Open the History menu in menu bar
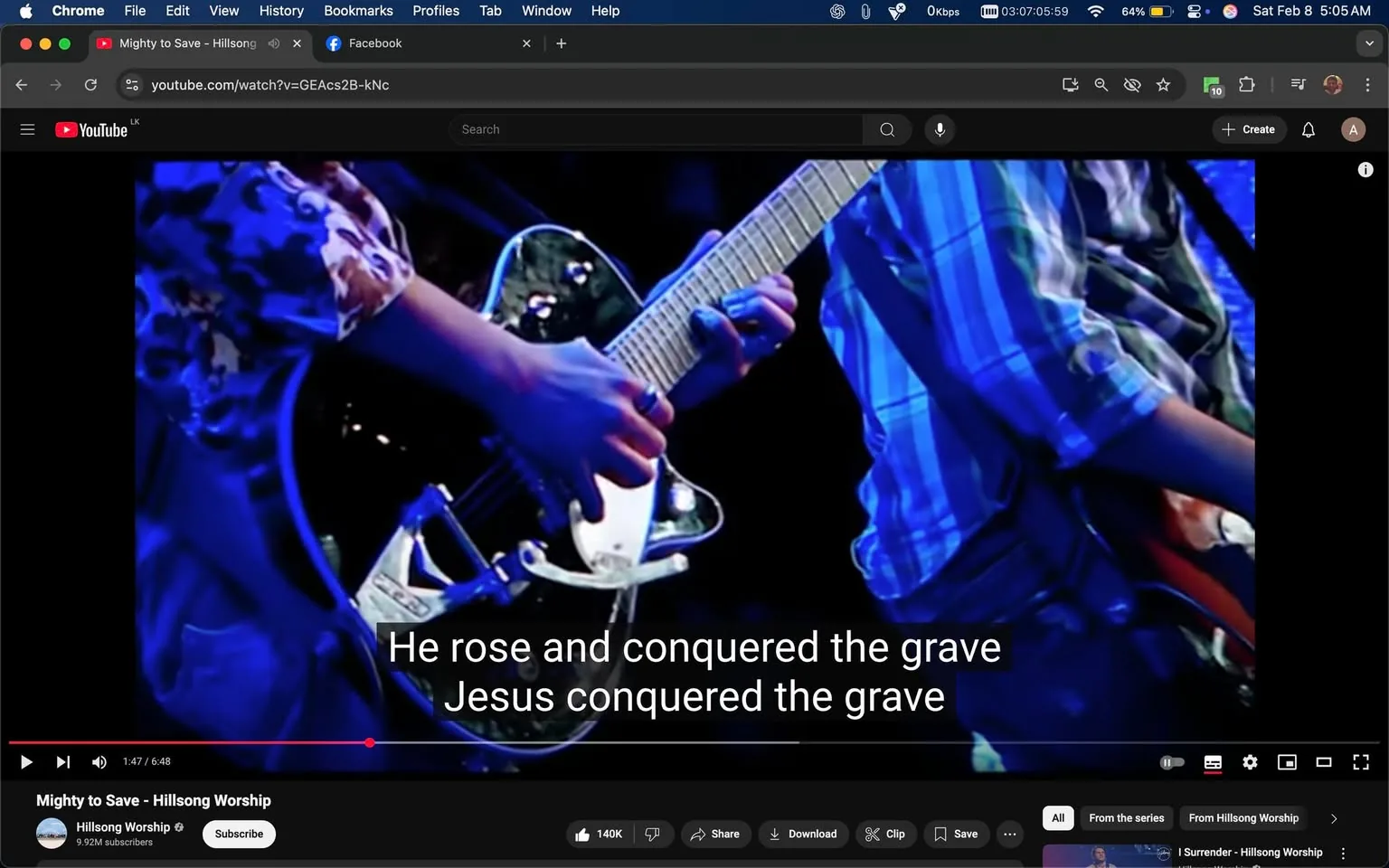 click(x=281, y=11)
